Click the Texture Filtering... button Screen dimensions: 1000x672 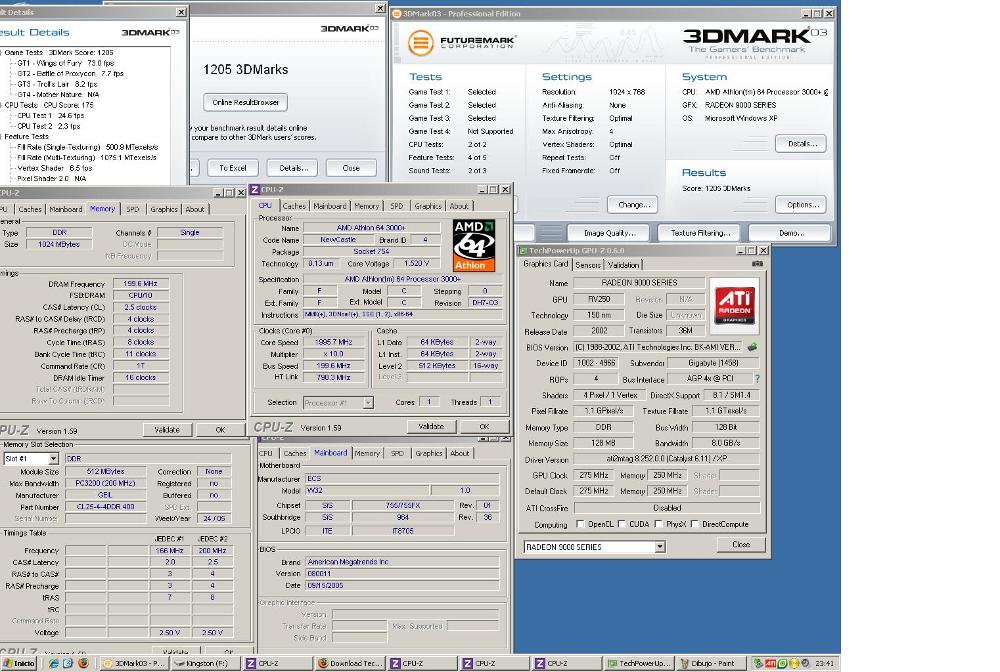point(700,233)
